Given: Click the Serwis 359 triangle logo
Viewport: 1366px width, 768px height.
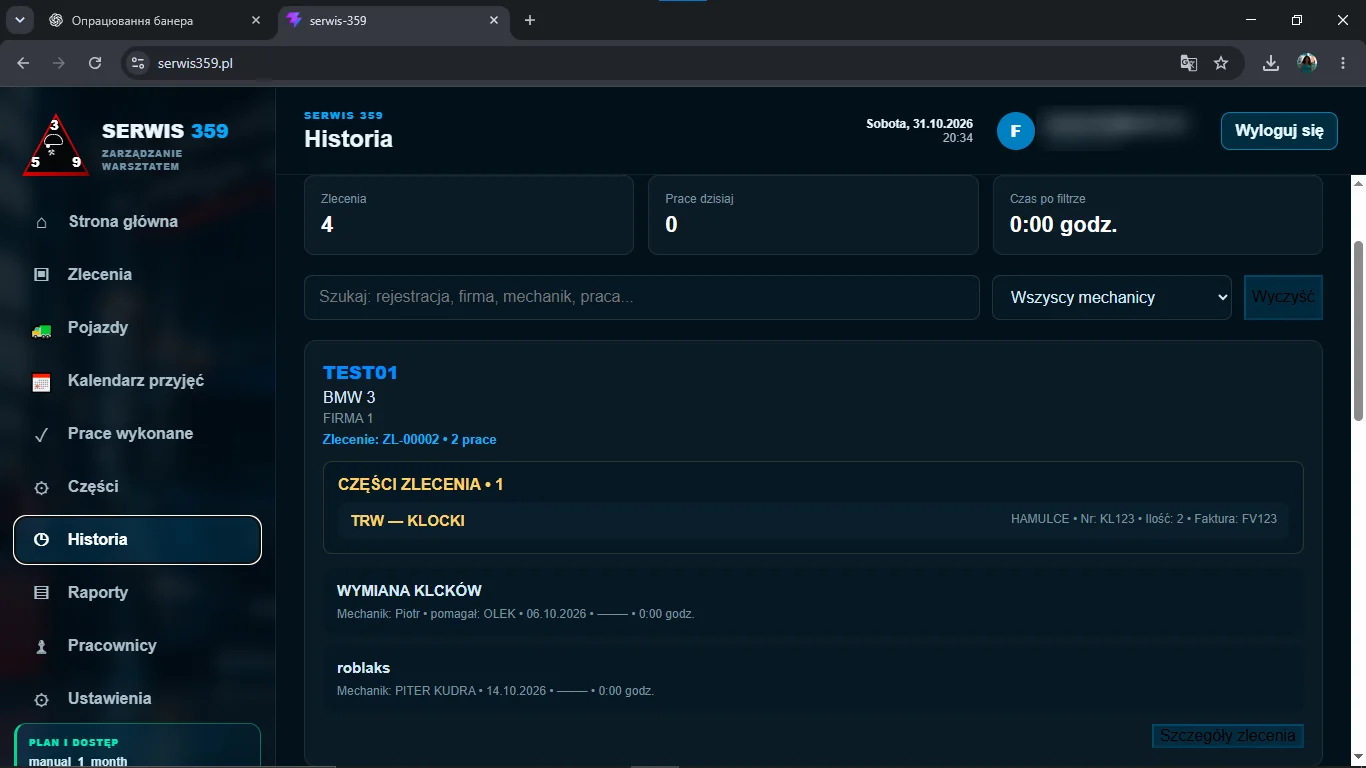Looking at the screenshot, I should (x=56, y=145).
